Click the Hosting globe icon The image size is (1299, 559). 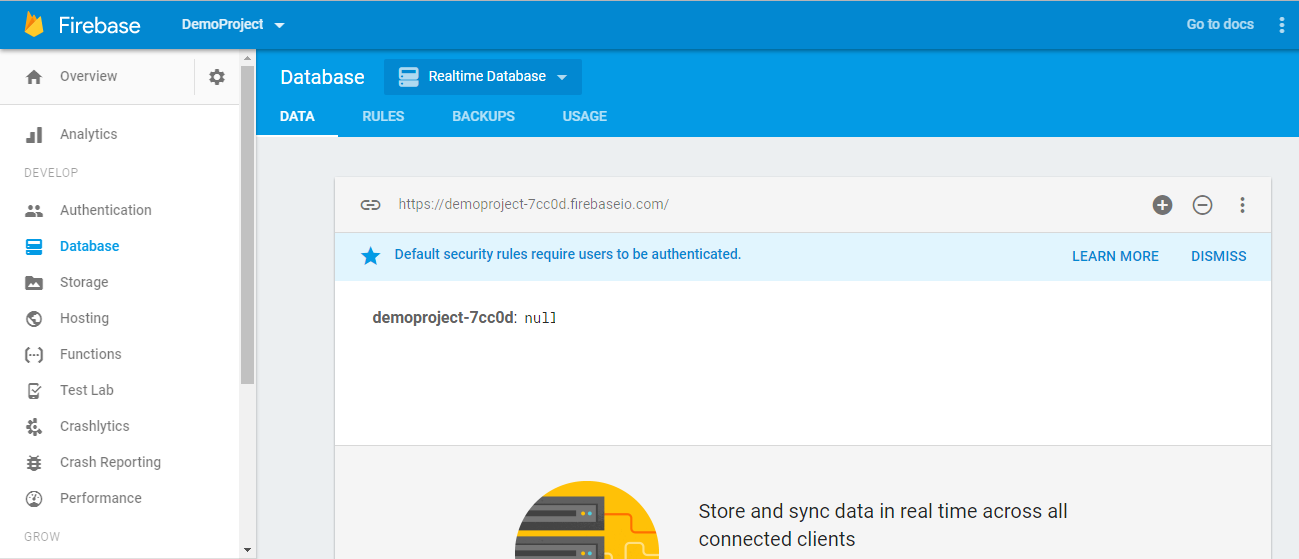coord(34,318)
